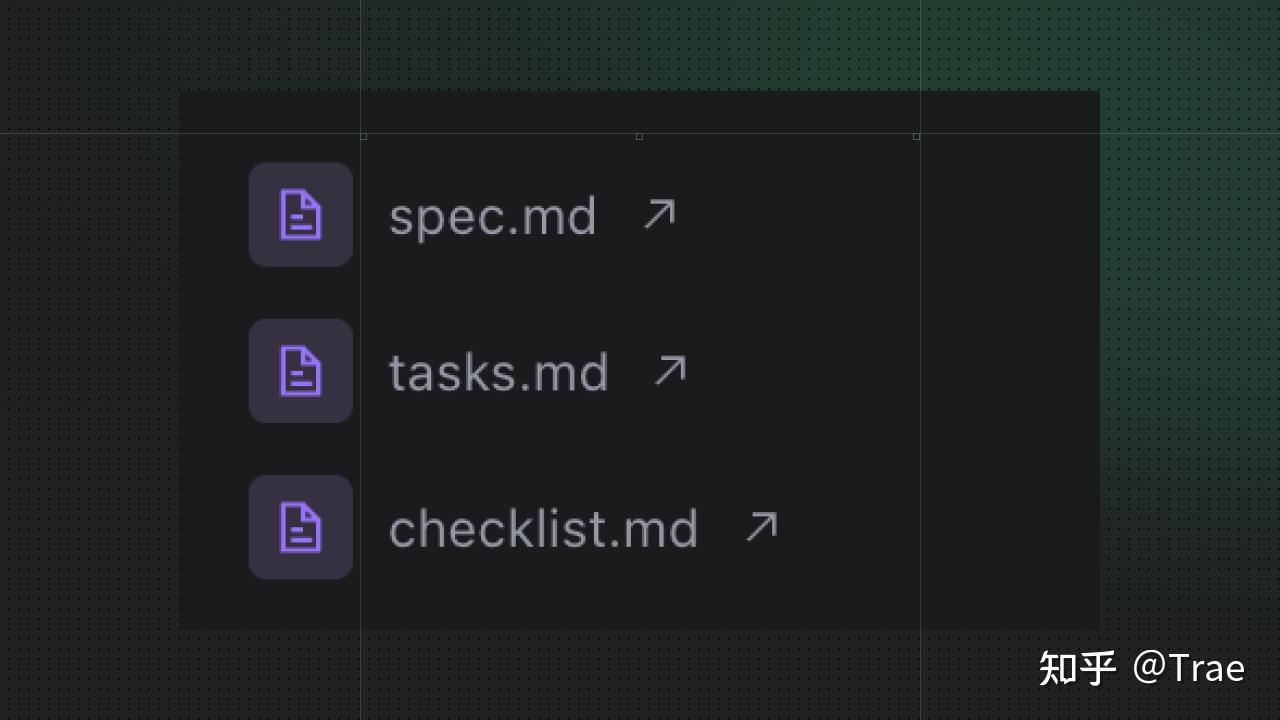Click the document icon next to tasks.md
This screenshot has height=720, width=1280.
301,371
